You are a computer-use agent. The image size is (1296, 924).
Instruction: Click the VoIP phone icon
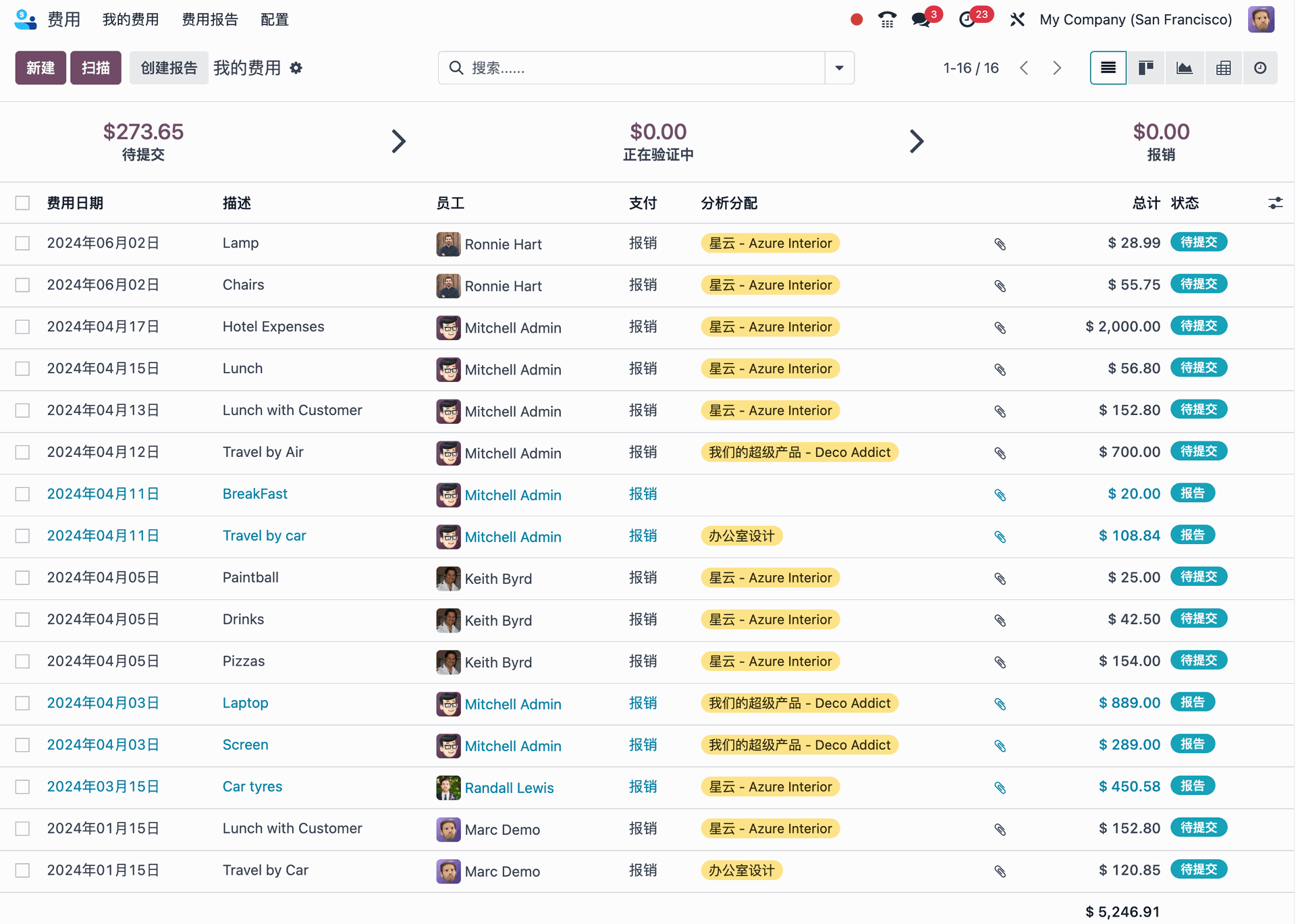click(887, 19)
